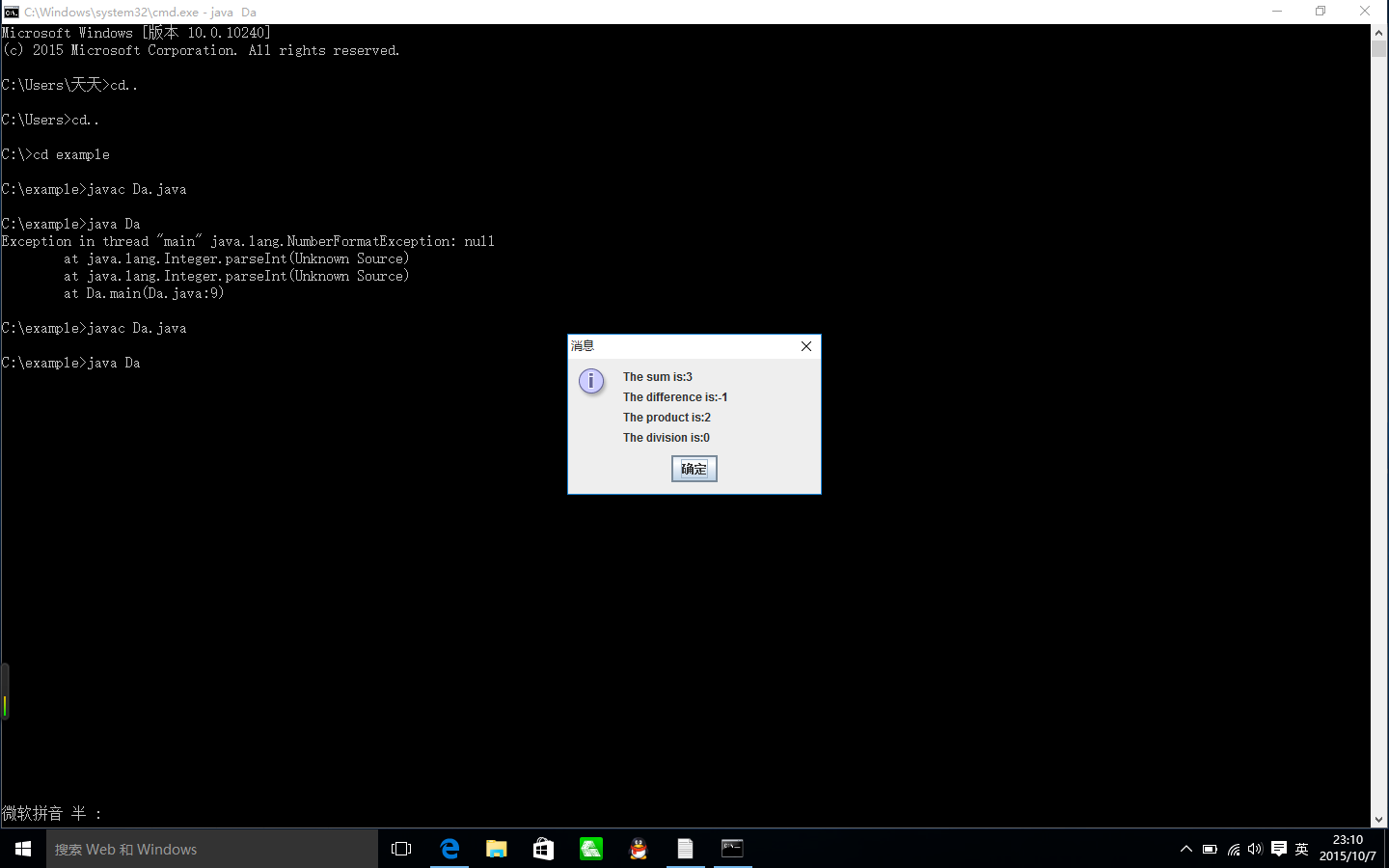
Task: Click the battery tray icon
Action: (1210, 849)
